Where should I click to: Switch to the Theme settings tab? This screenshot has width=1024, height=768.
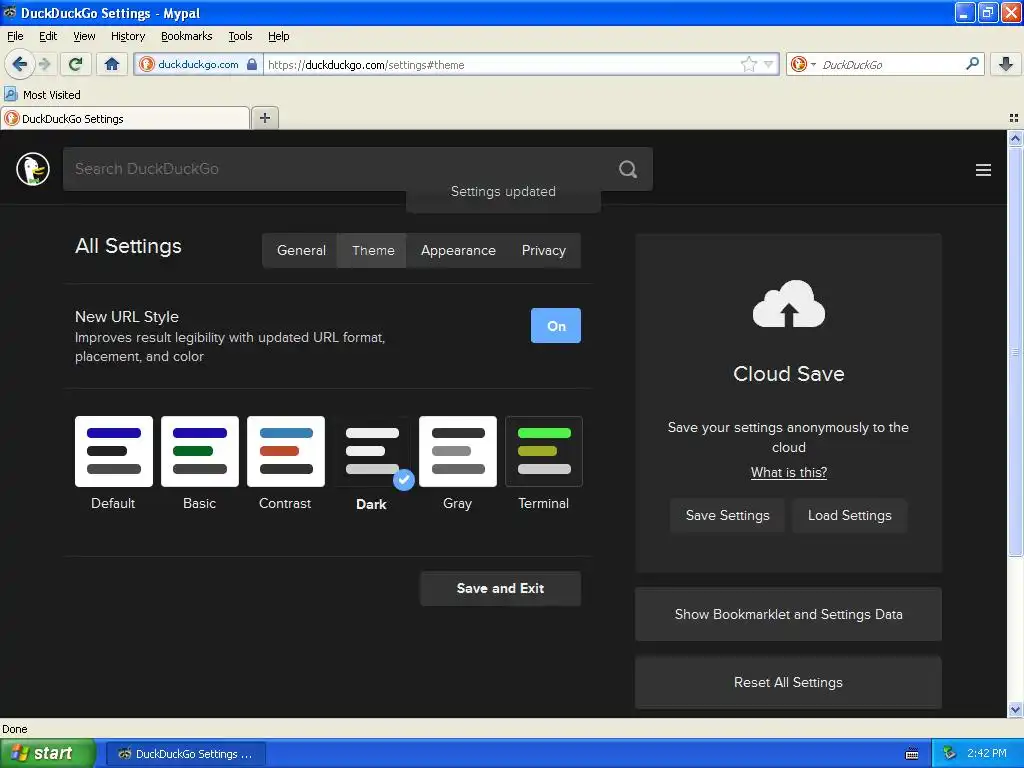[x=372, y=251]
